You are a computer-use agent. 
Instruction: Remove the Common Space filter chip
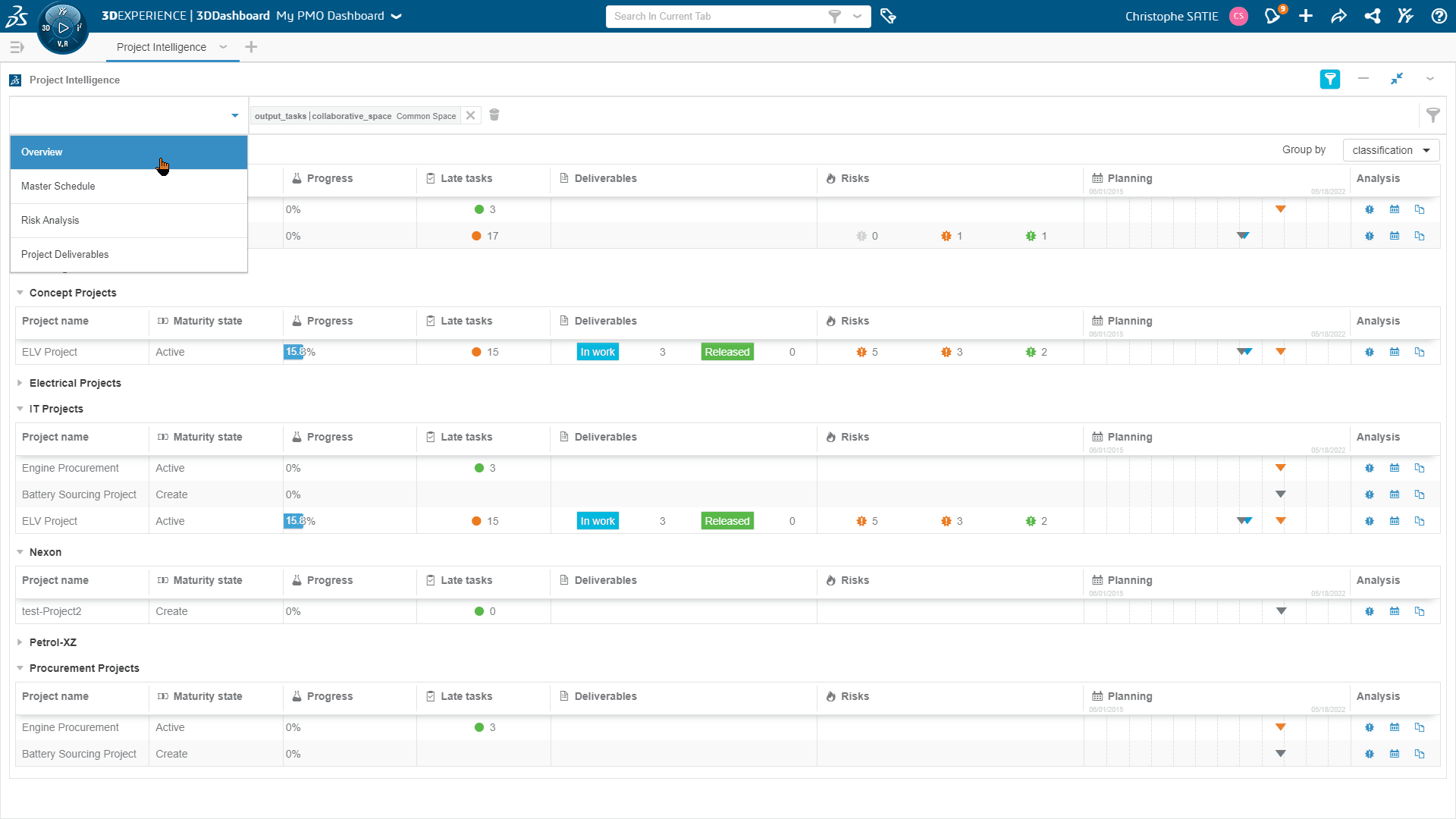coord(470,115)
